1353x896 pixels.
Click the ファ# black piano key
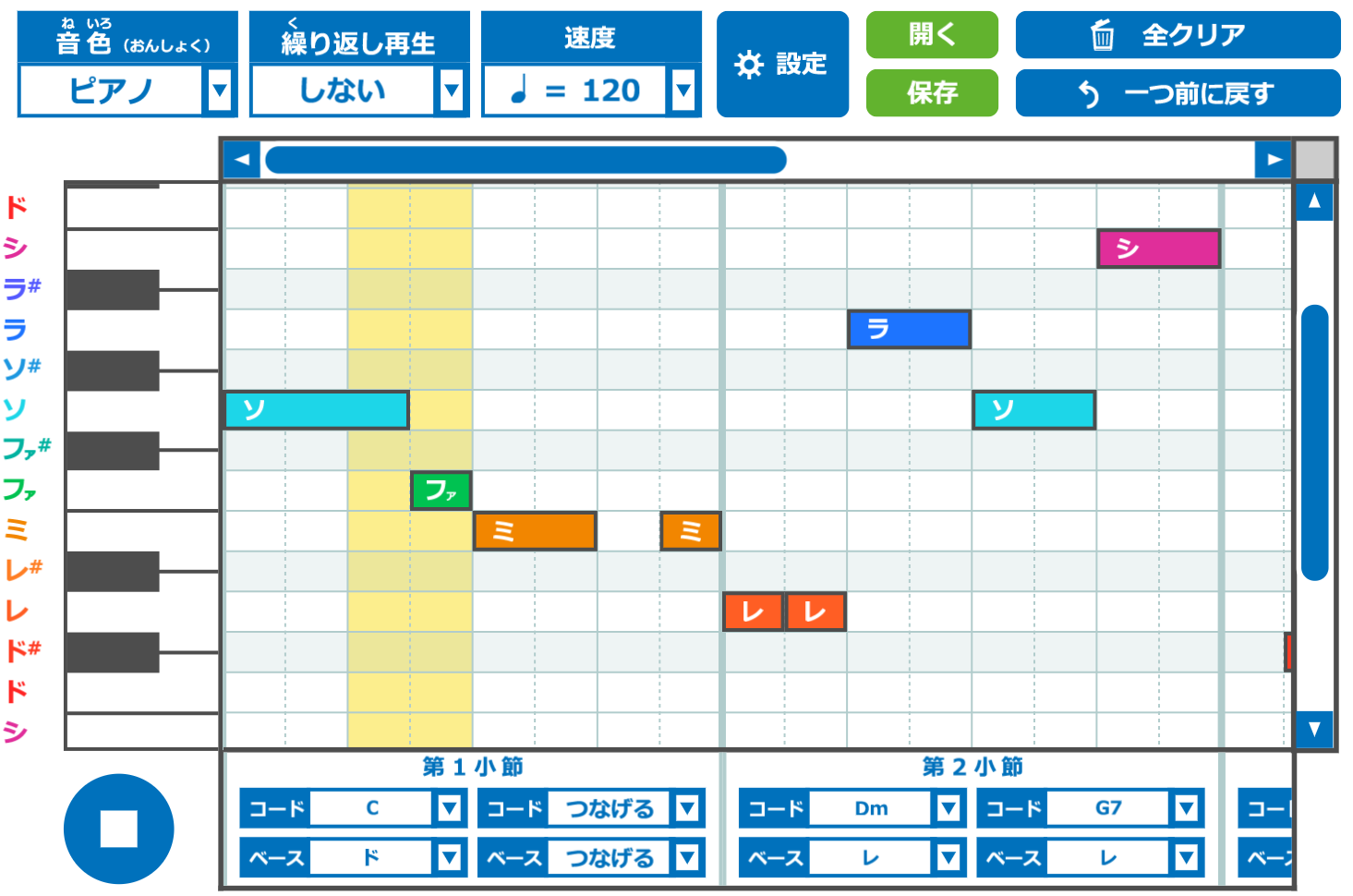tap(113, 451)
